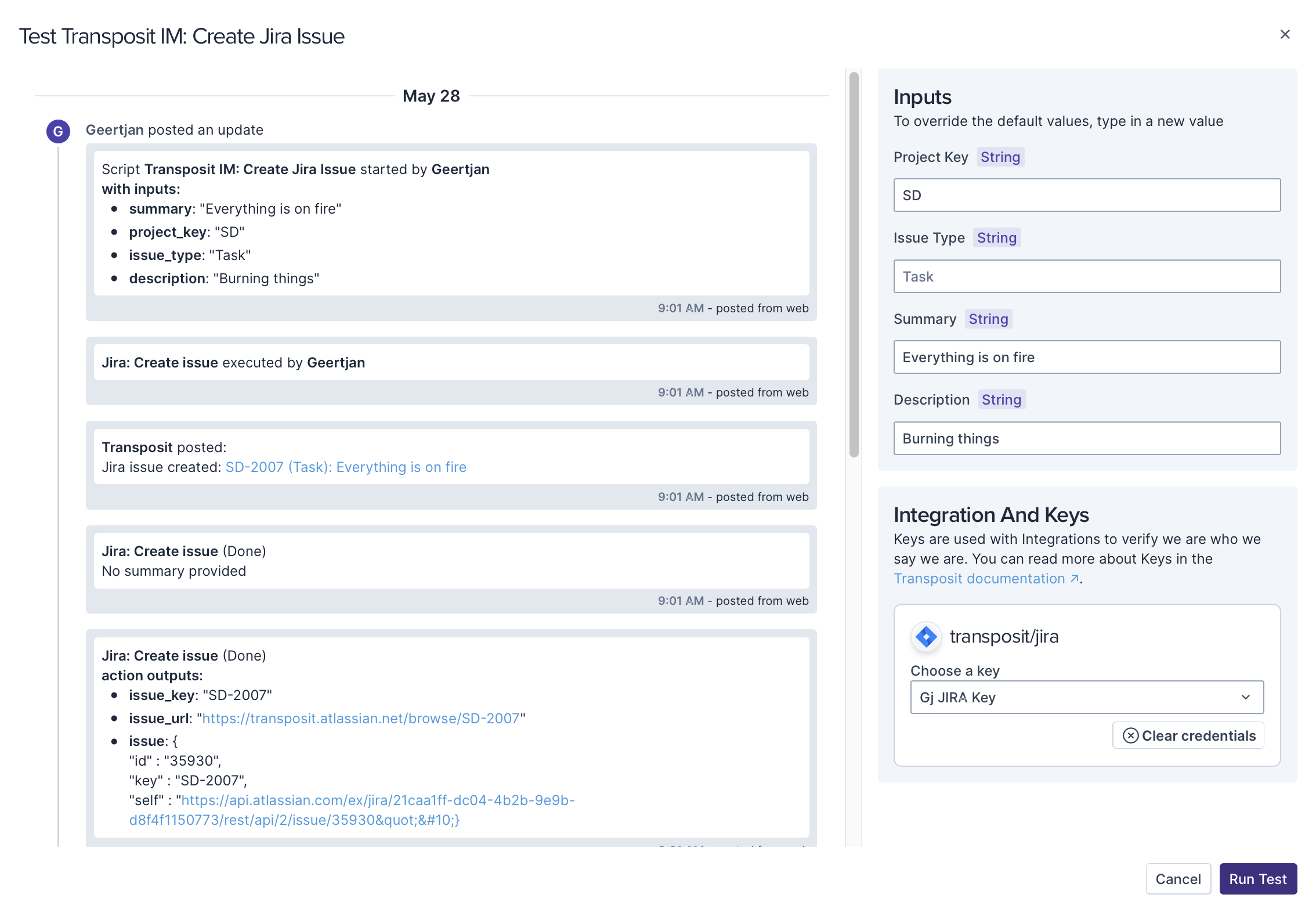Open SD-2007 Everything is on fire link
The height and width of the screenshot is (916, 1316).
pos(346,467)
